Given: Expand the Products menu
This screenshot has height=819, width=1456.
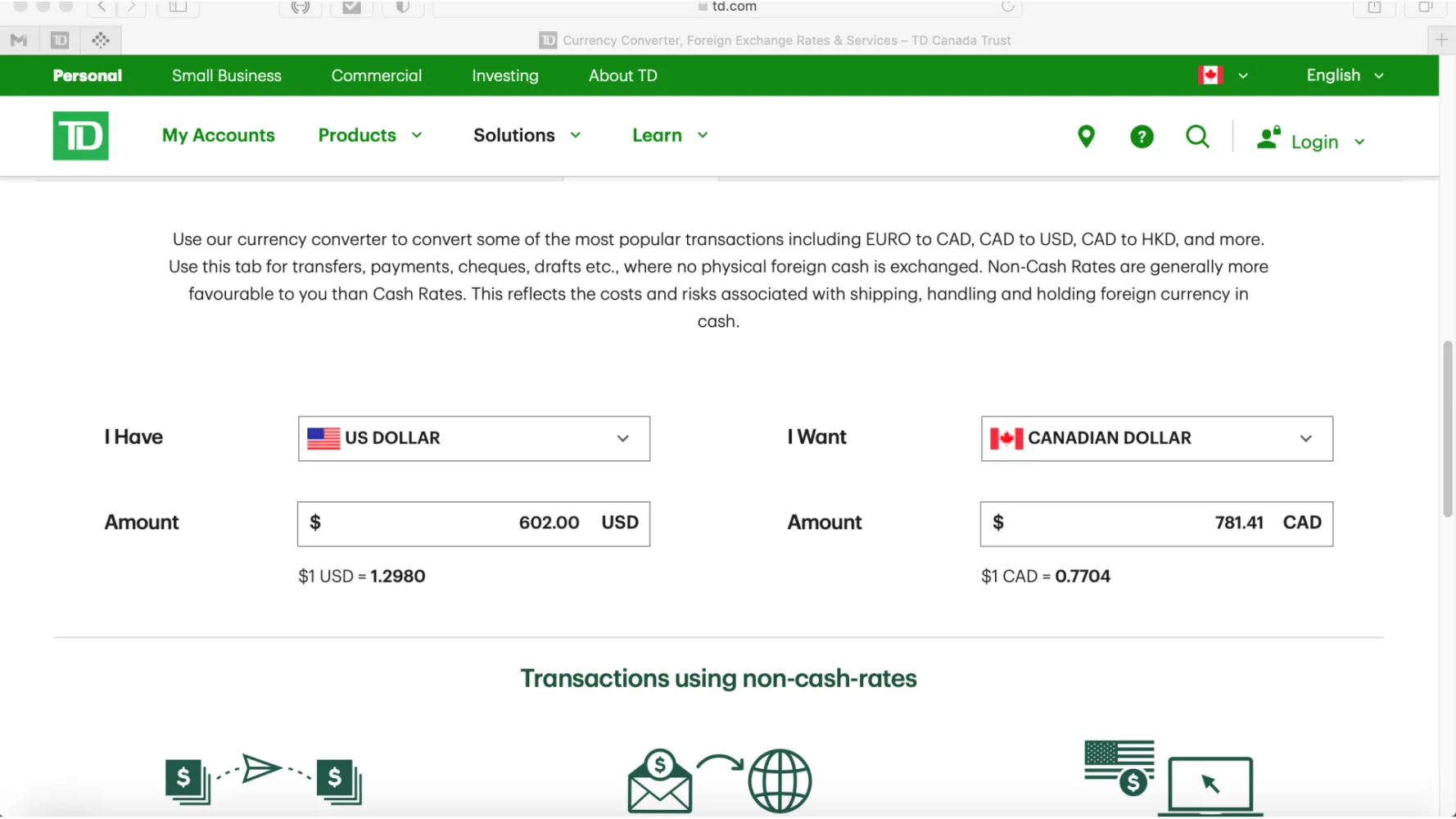Looking at the screenshot, I should tap(369, 135).
